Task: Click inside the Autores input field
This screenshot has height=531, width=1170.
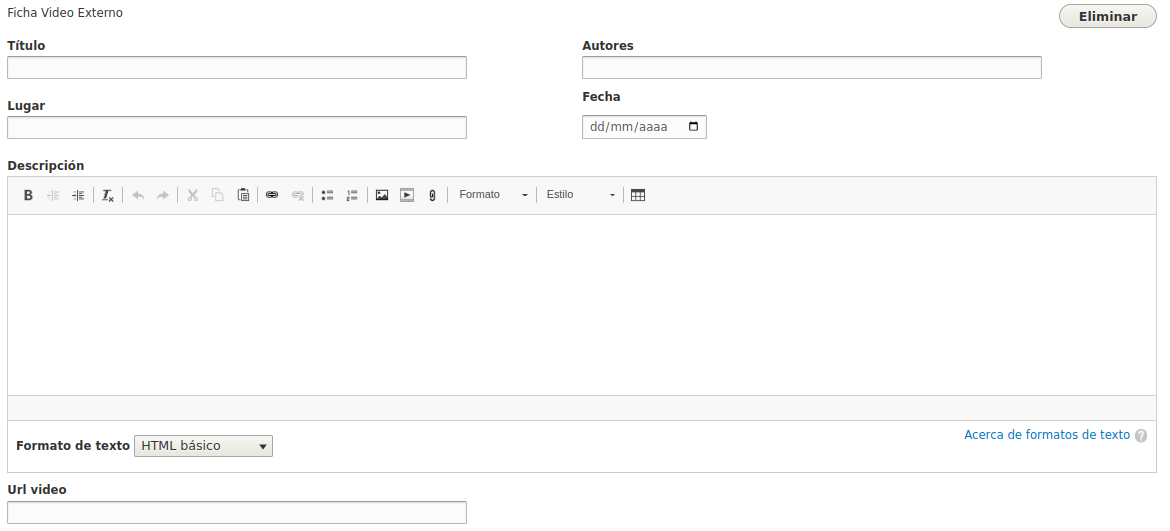Action: (811, 68)
